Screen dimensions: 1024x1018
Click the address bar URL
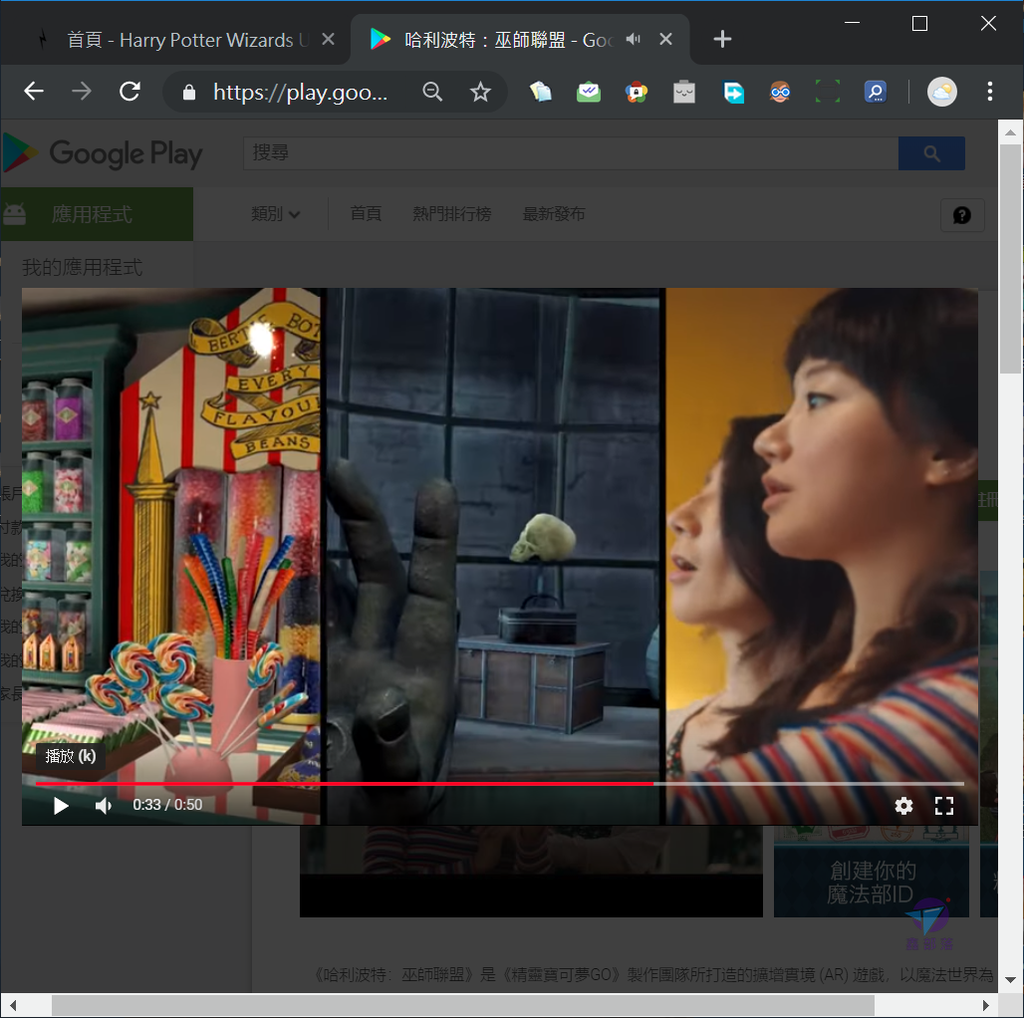(x=300, y=92)
